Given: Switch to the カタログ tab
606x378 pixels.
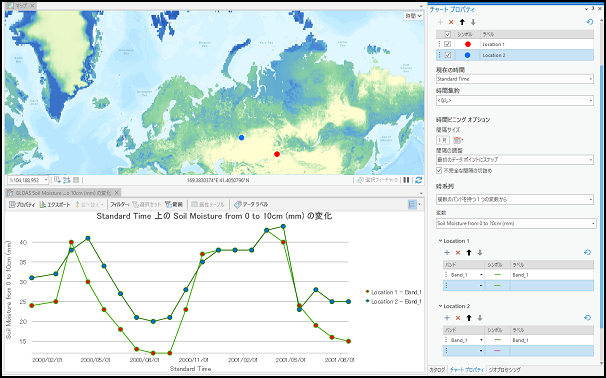Looking at the screenshot, I should pyautogui.click(x=438, y=369).
